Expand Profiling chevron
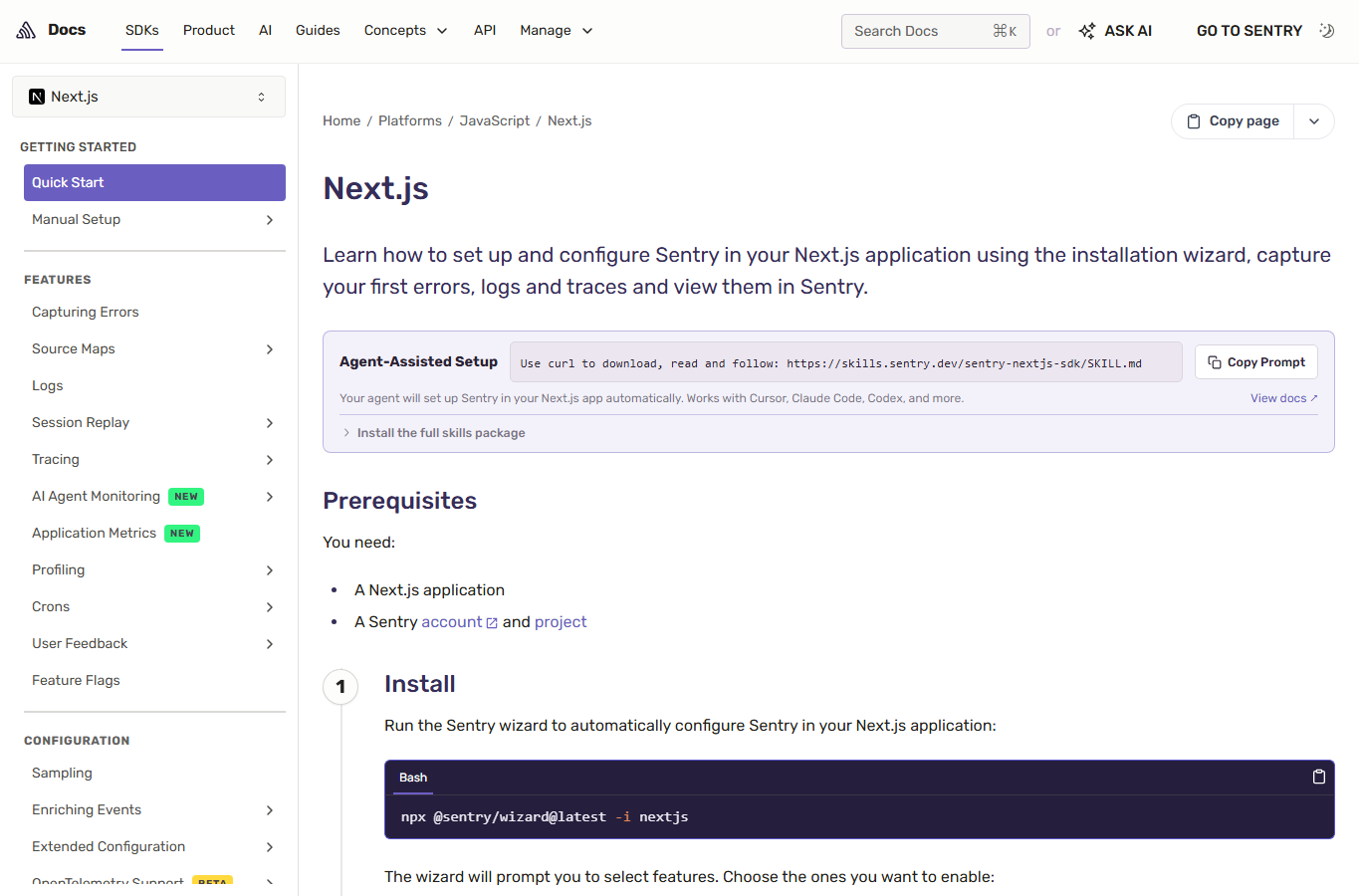The width and height of the screenshot is (1359, 896). (x=270, y=570)
